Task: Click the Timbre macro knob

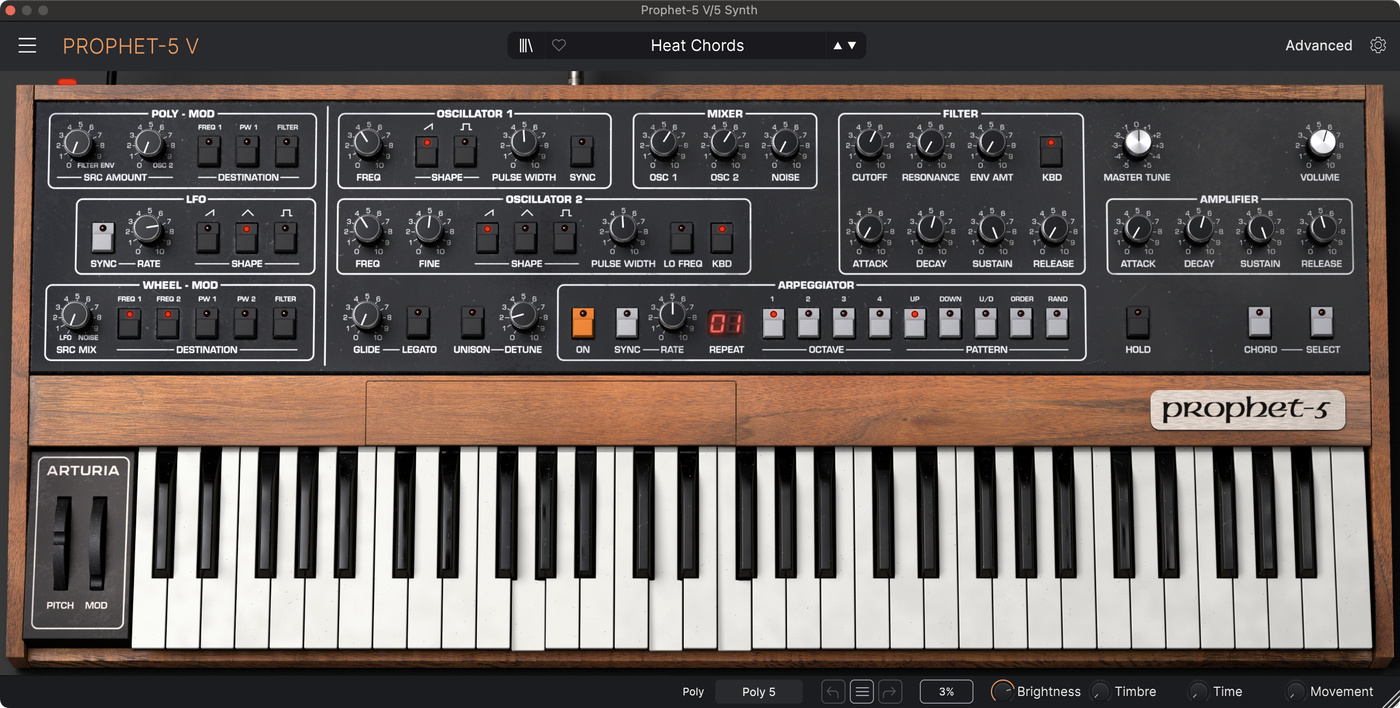Action: click(1100, 691)
